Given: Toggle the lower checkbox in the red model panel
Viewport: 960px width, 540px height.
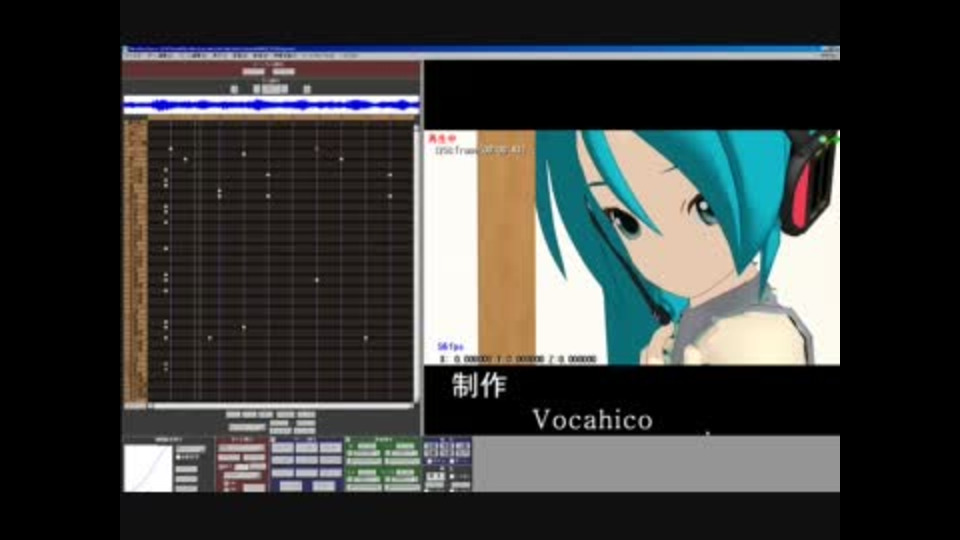Looking at the screenshot, I should [x=227, y=489].
